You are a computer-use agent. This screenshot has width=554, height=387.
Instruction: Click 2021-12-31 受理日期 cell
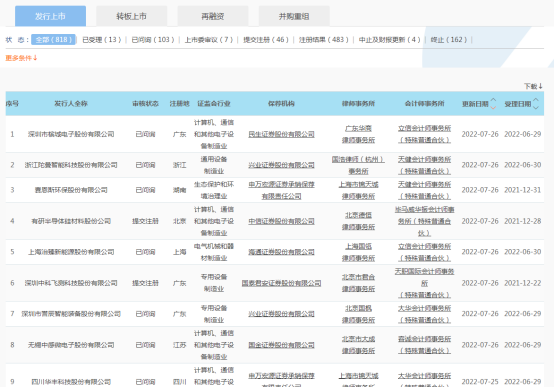(523, 190)
